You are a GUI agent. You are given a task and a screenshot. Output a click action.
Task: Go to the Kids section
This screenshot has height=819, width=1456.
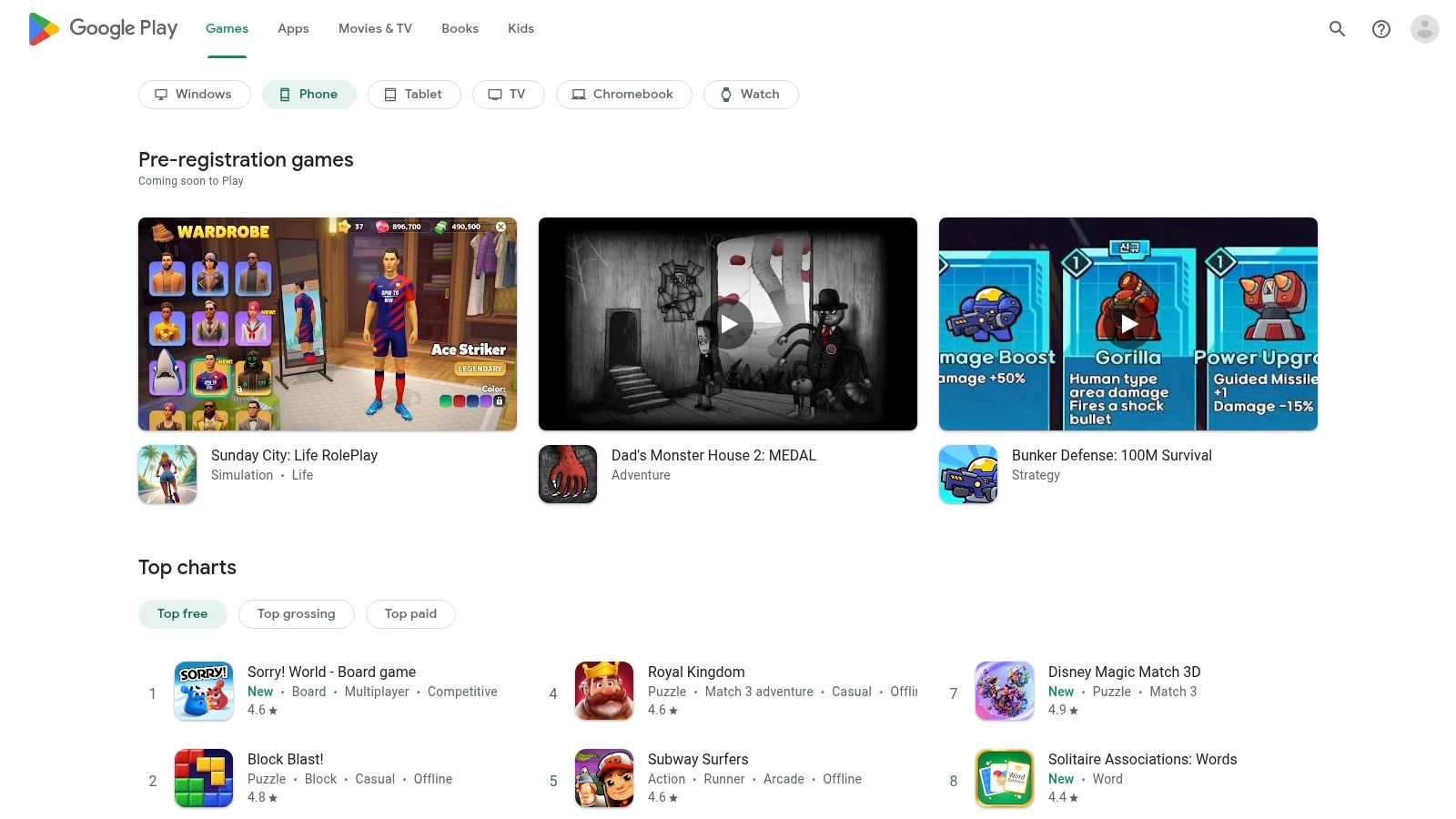point(521,28)
